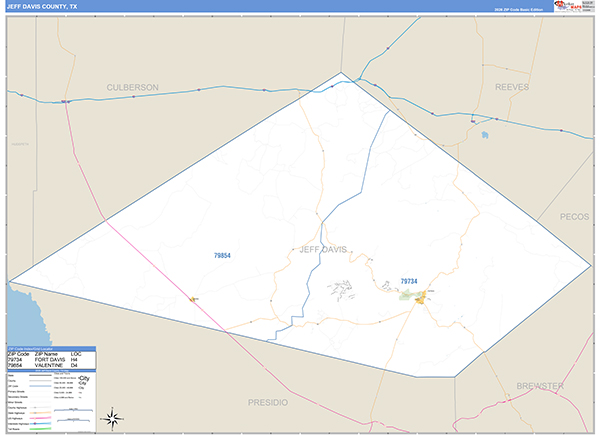Image resolution: width=600 pixels, height=435 pixels.
Task: Click the HUDSPETH county label
Action: (20, 144)
